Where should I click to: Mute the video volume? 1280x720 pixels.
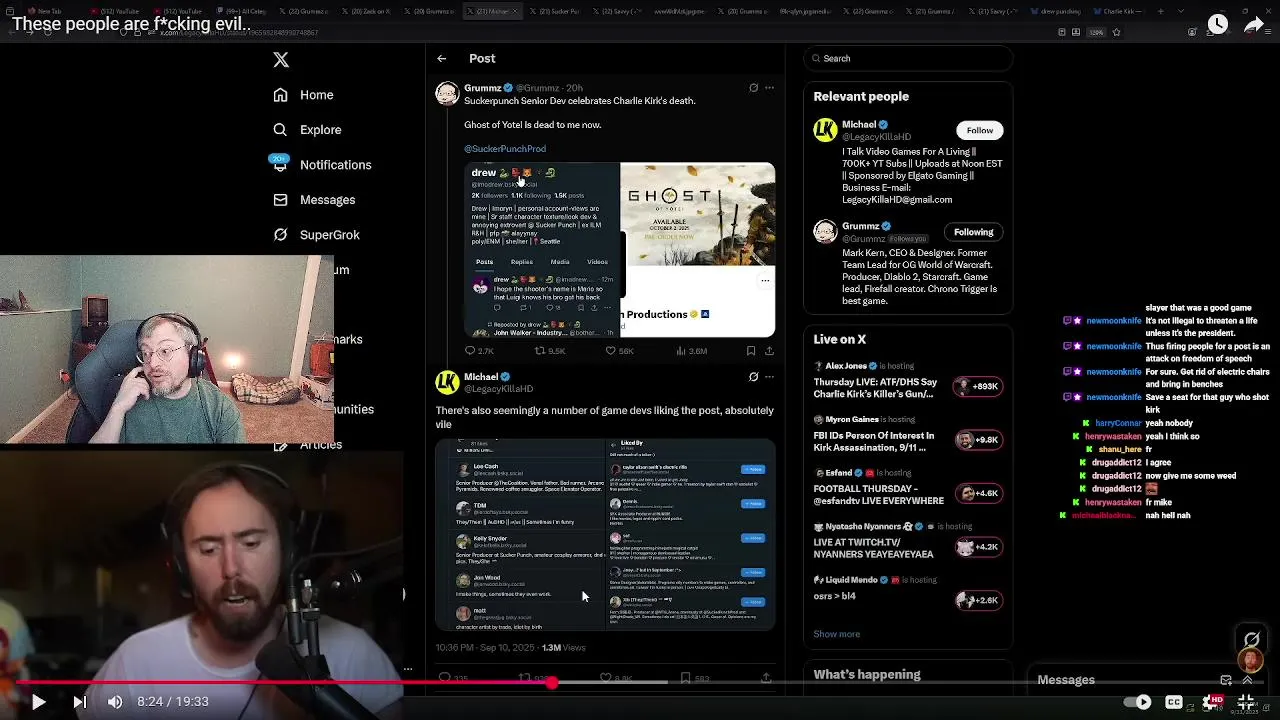click(x=115, y=702)
